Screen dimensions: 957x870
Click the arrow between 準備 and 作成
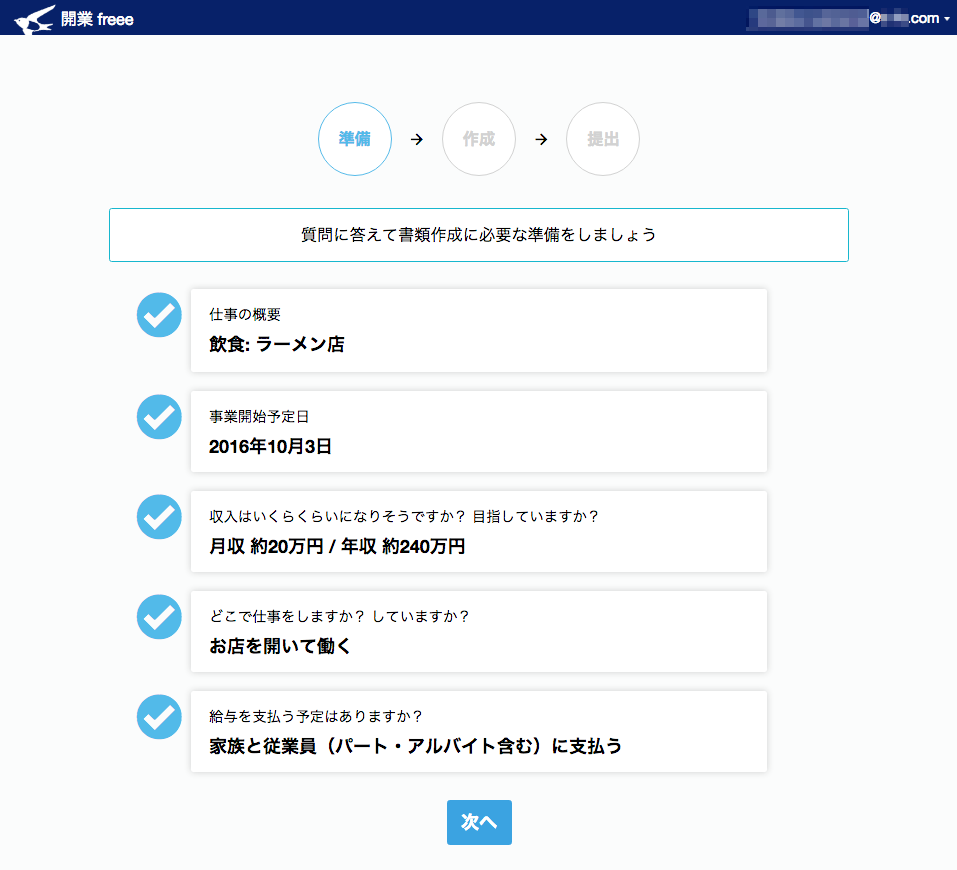[417, 139]
